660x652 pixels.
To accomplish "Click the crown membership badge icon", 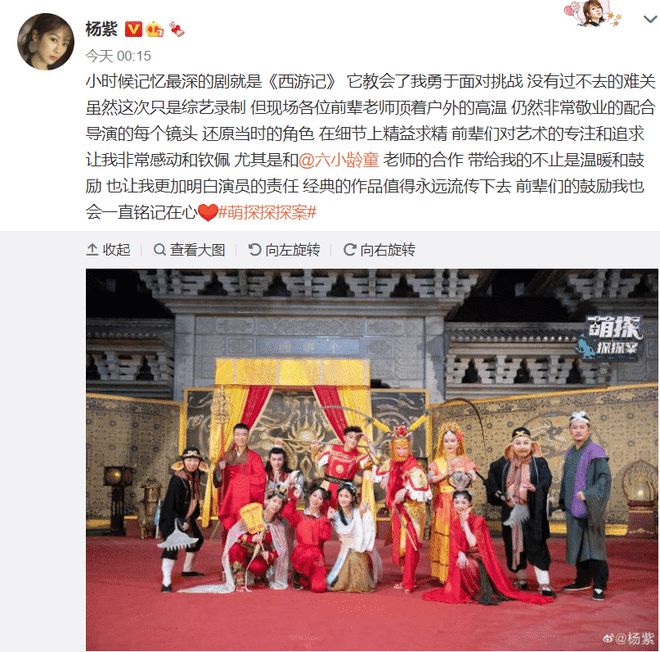I will (x=154, y=29).
